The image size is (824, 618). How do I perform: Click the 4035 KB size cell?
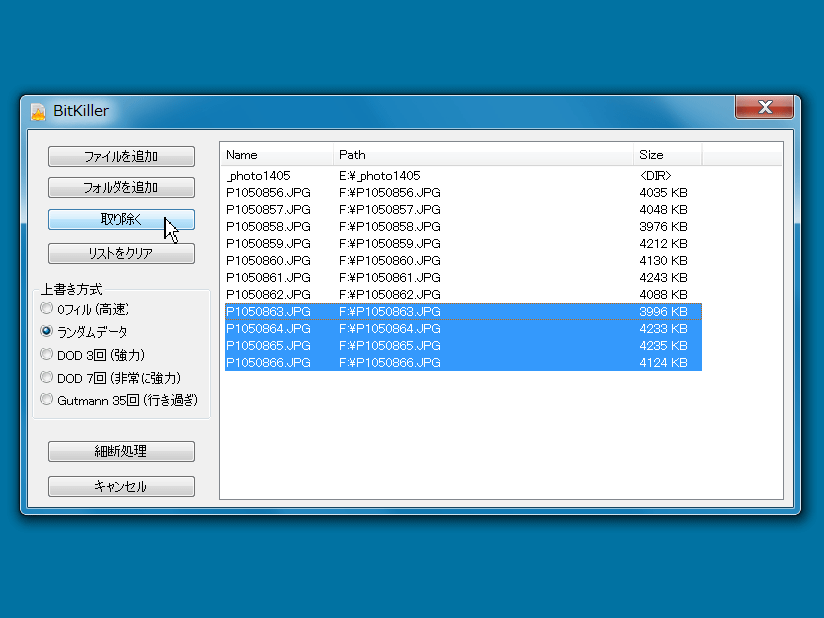point(663,193)
